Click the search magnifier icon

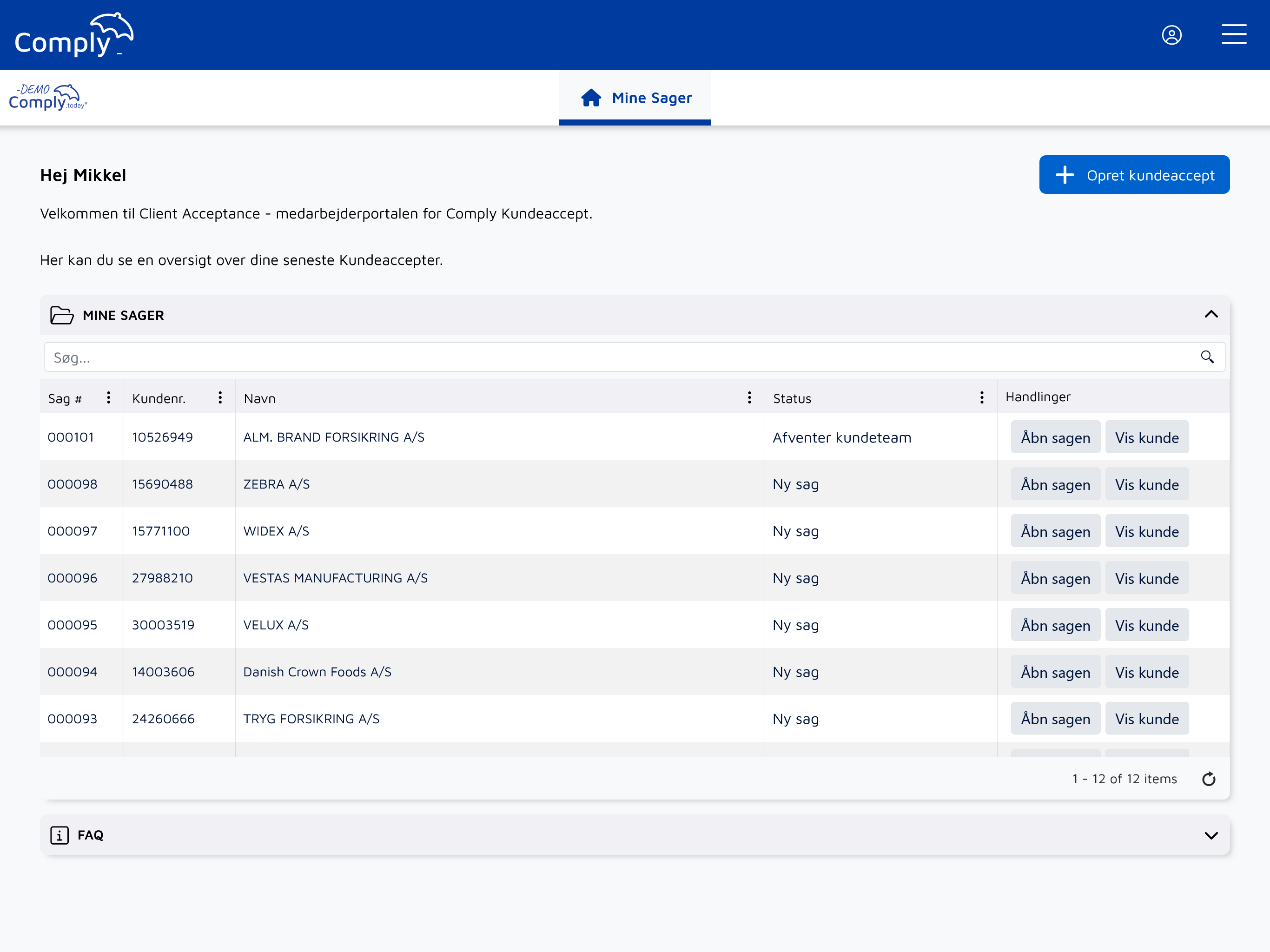[1207, 357]
